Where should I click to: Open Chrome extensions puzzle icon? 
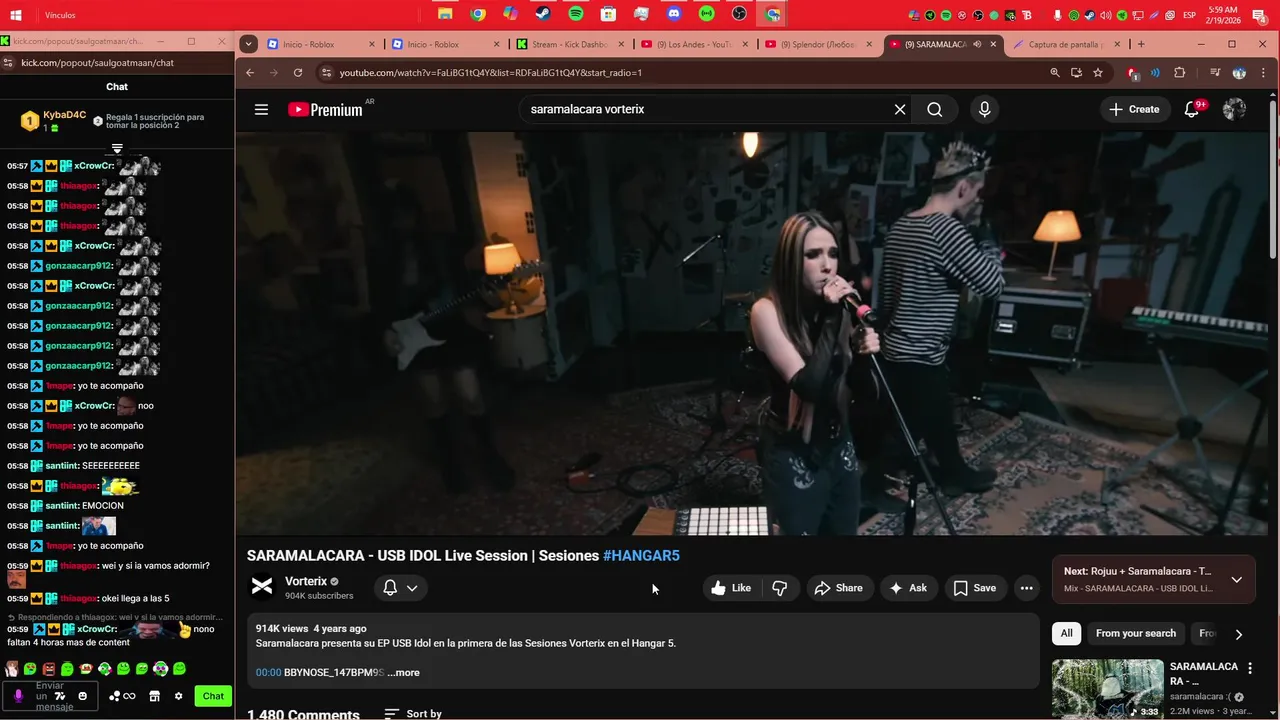[1180, 73]
